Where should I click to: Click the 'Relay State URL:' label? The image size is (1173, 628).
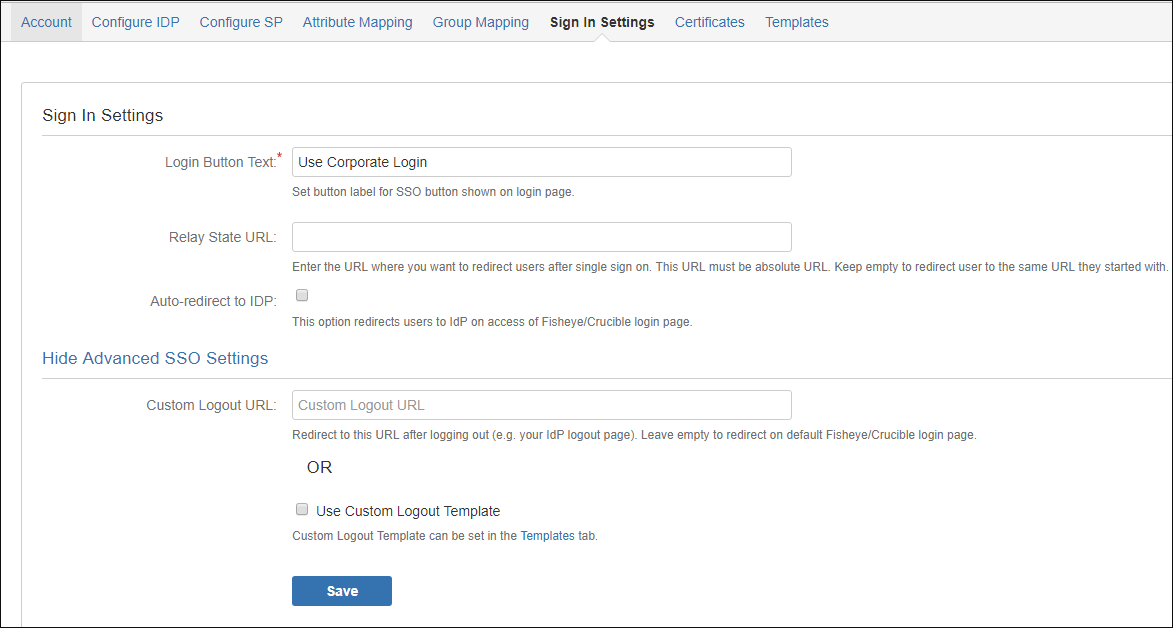223,237
